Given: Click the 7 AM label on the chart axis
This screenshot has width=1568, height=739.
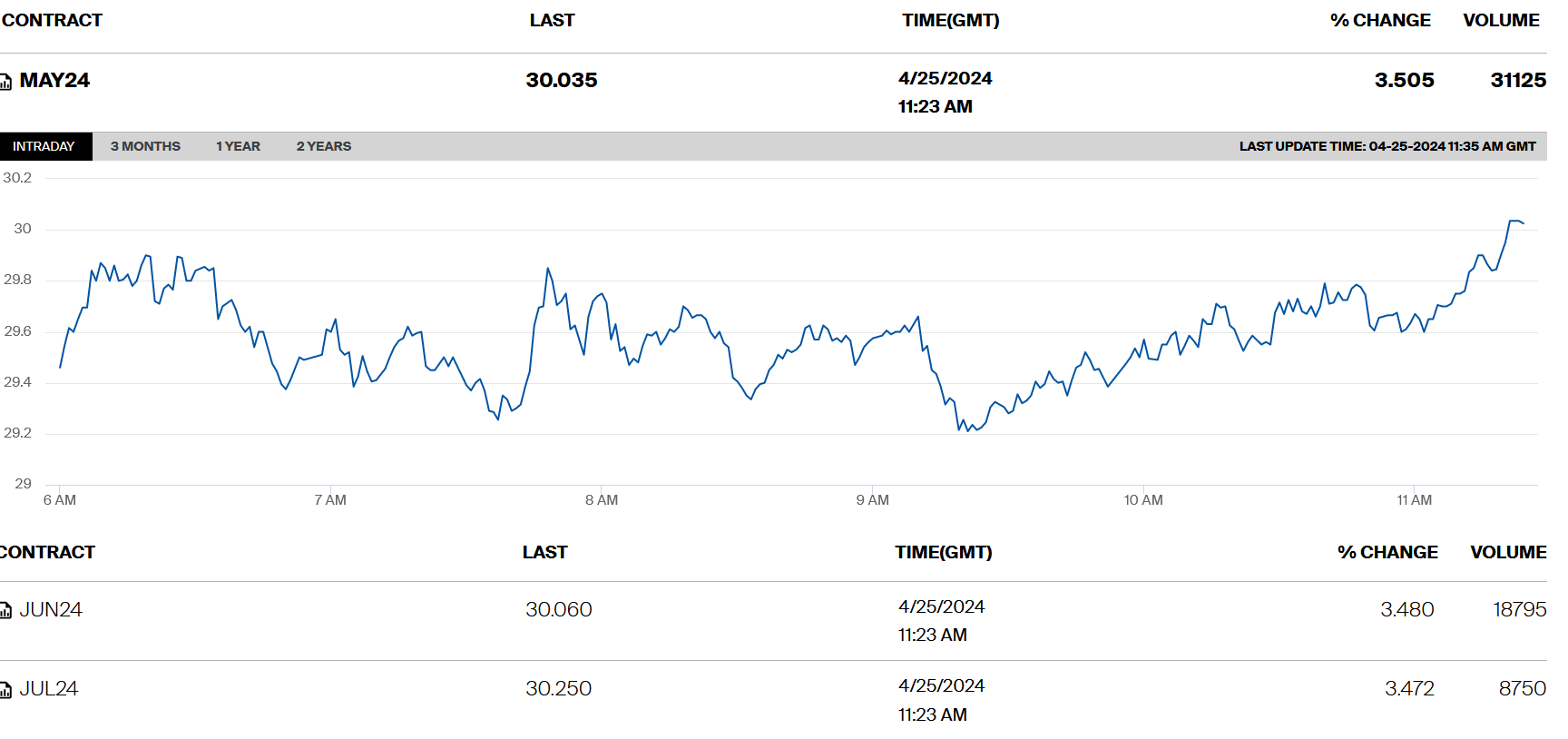Looking at the screenshot, I should pos(330,500).
